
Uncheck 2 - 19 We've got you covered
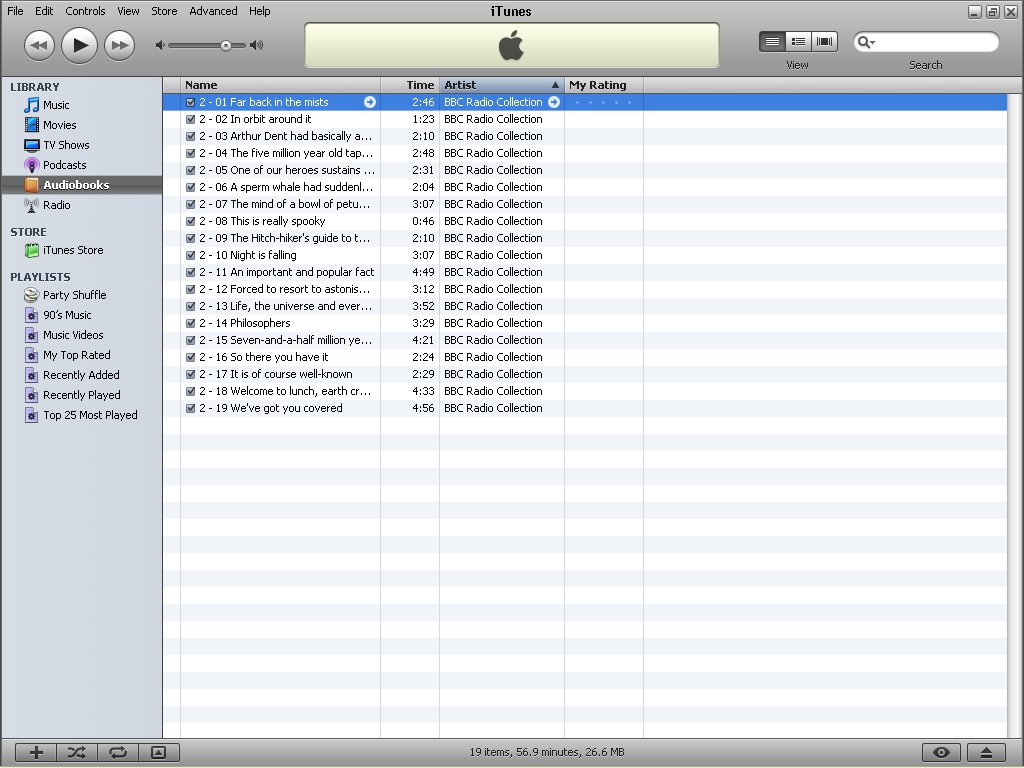[x=191, y=408]
